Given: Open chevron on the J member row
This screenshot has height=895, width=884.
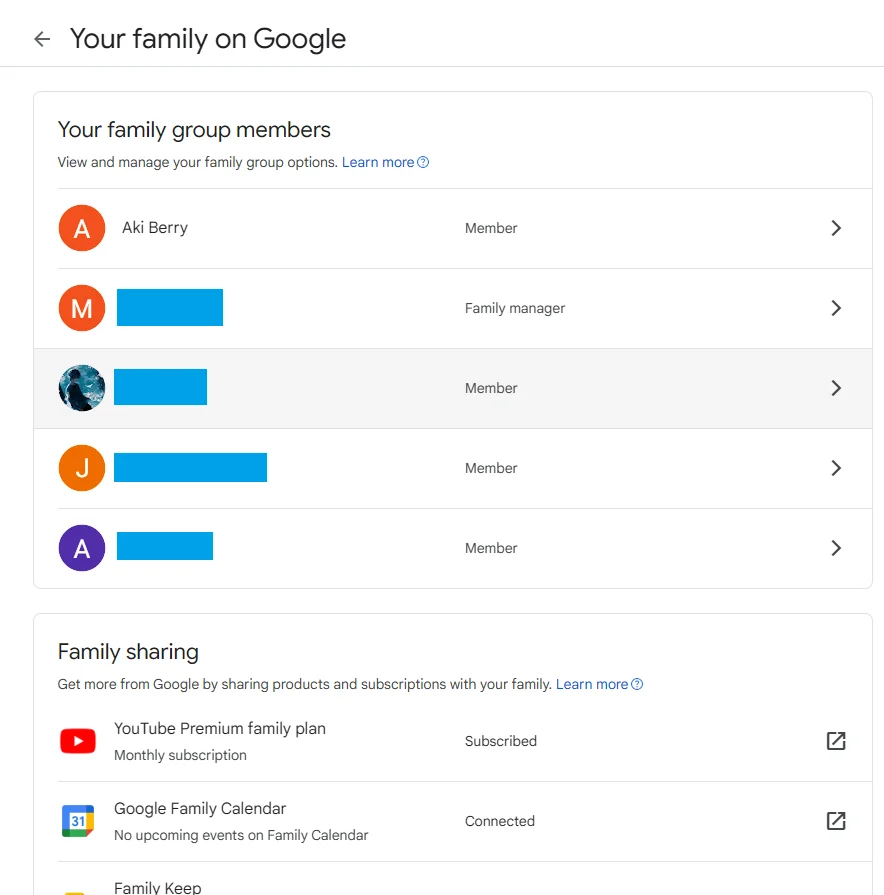Looking at the screenshot, I should pos(836,468).
